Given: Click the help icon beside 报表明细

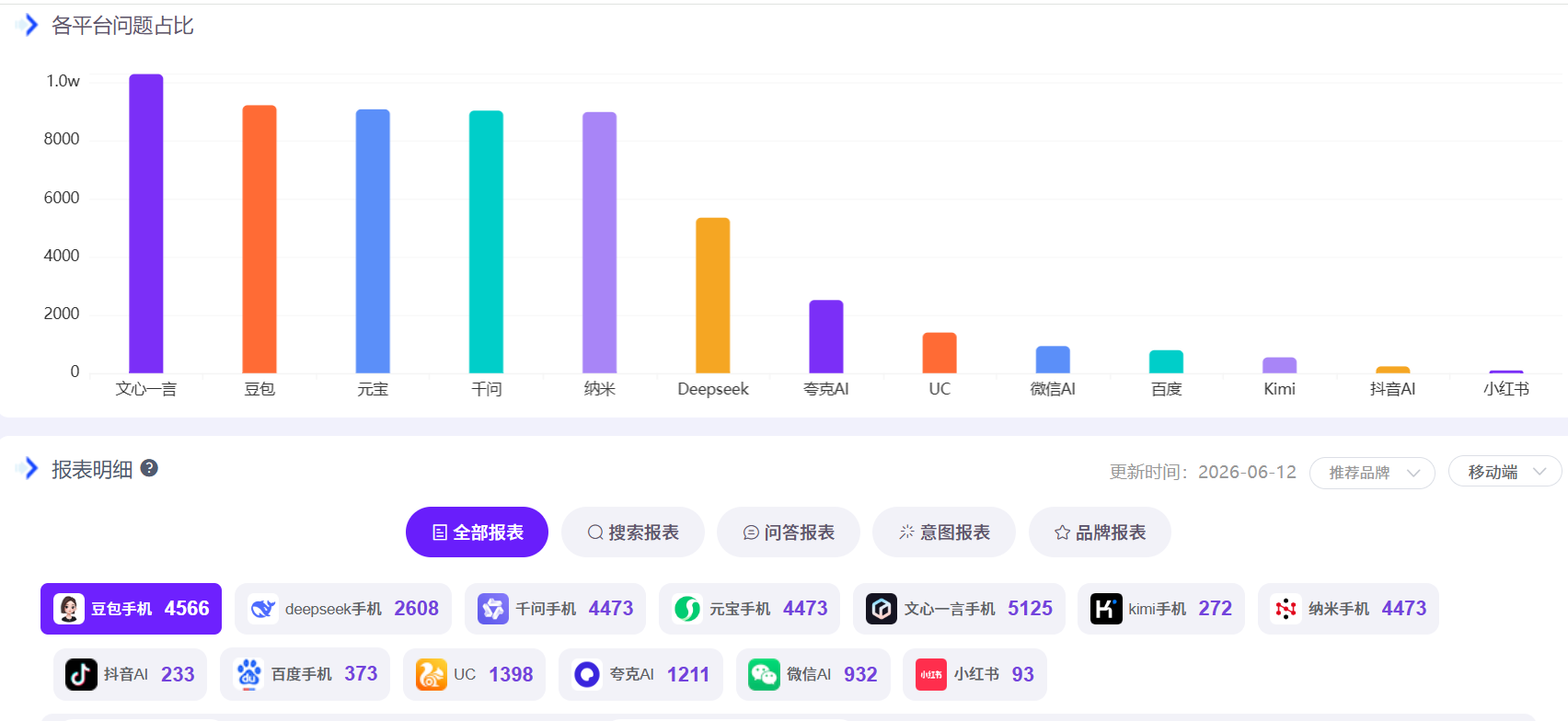Looking at the screenshot, I should point(149,468).
